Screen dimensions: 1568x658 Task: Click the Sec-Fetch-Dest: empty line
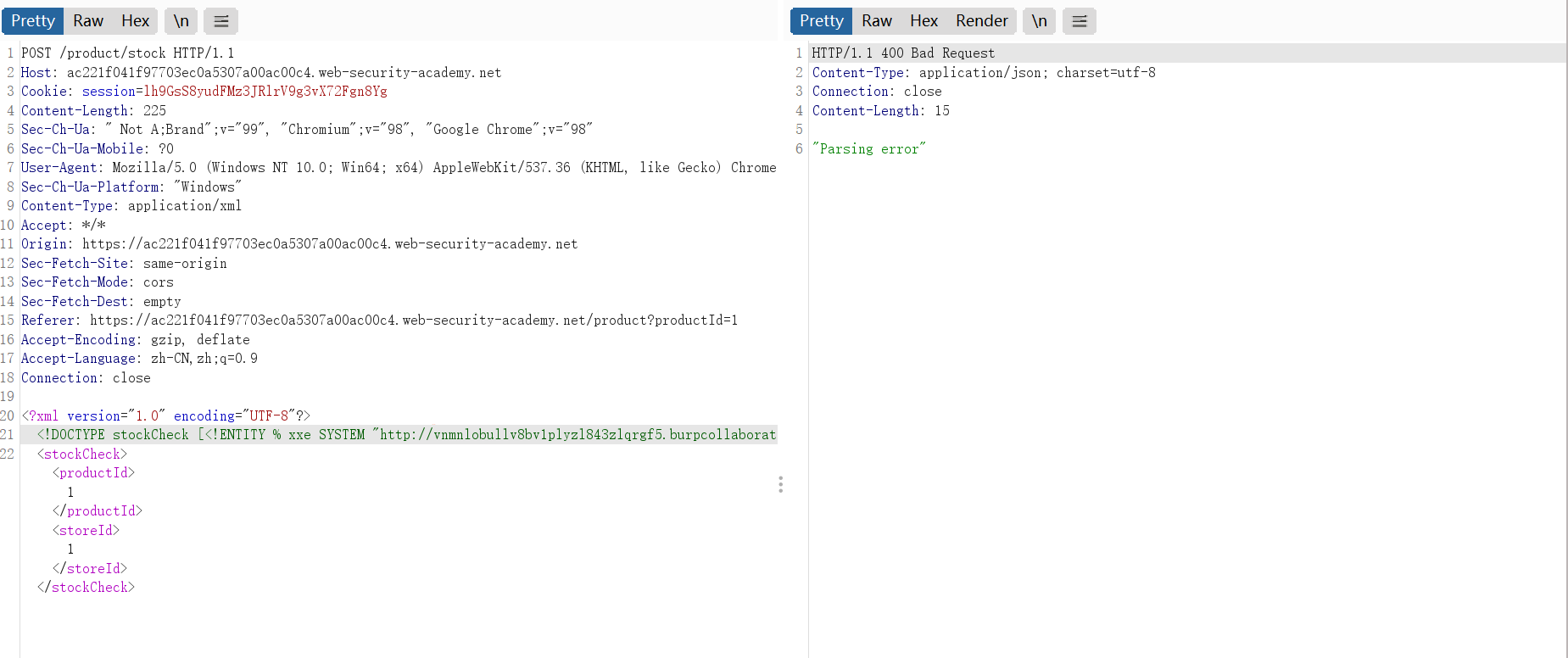tap(101, 301)
